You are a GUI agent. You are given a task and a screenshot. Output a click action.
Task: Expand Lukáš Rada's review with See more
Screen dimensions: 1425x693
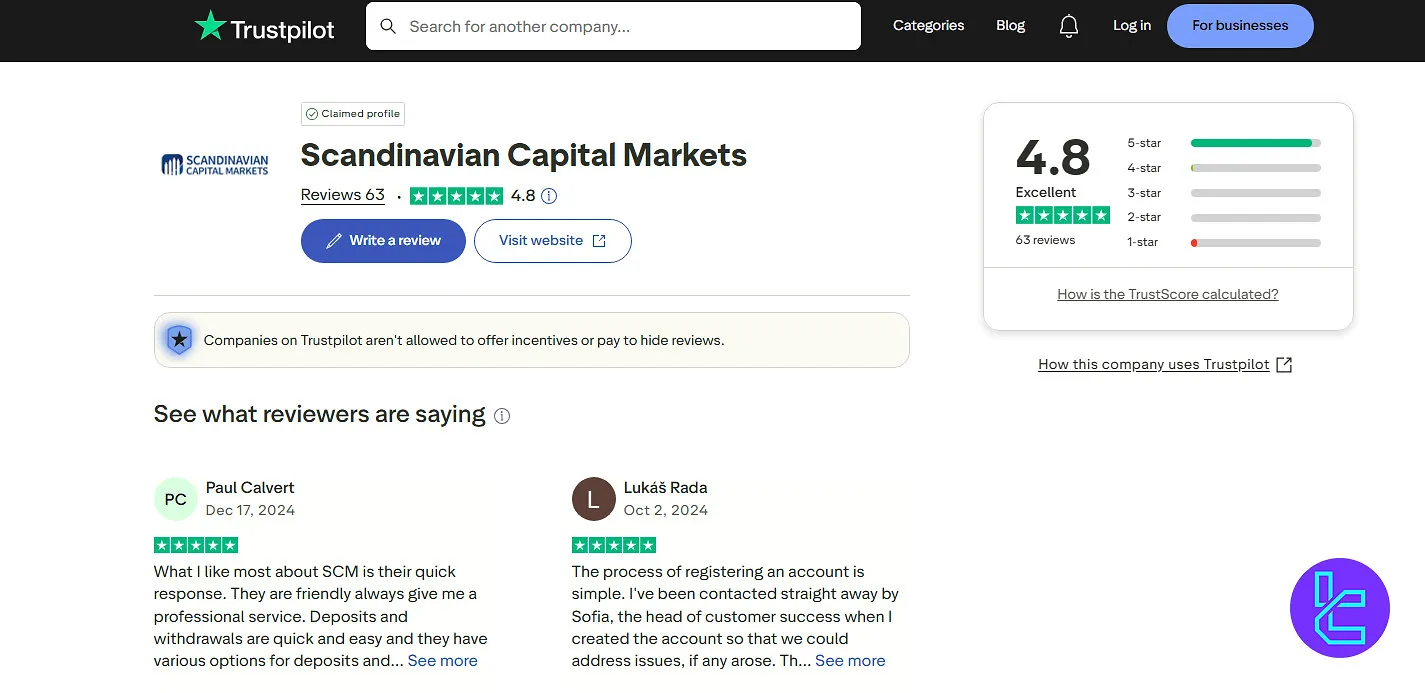click(849, 660)
